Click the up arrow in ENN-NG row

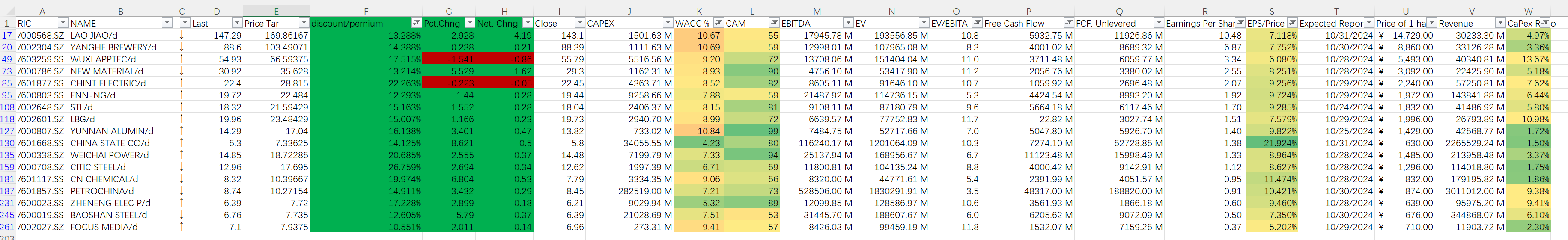click(x=182, y=95)
